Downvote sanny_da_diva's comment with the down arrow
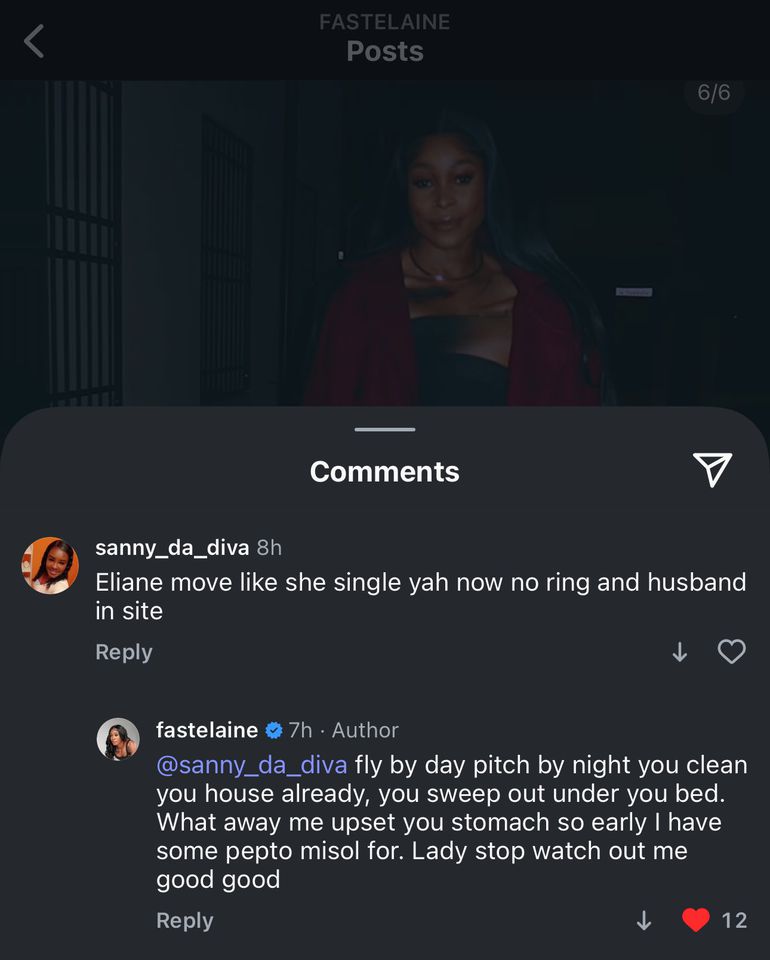This screenshot has width=770, height=960. coord(680,652)
